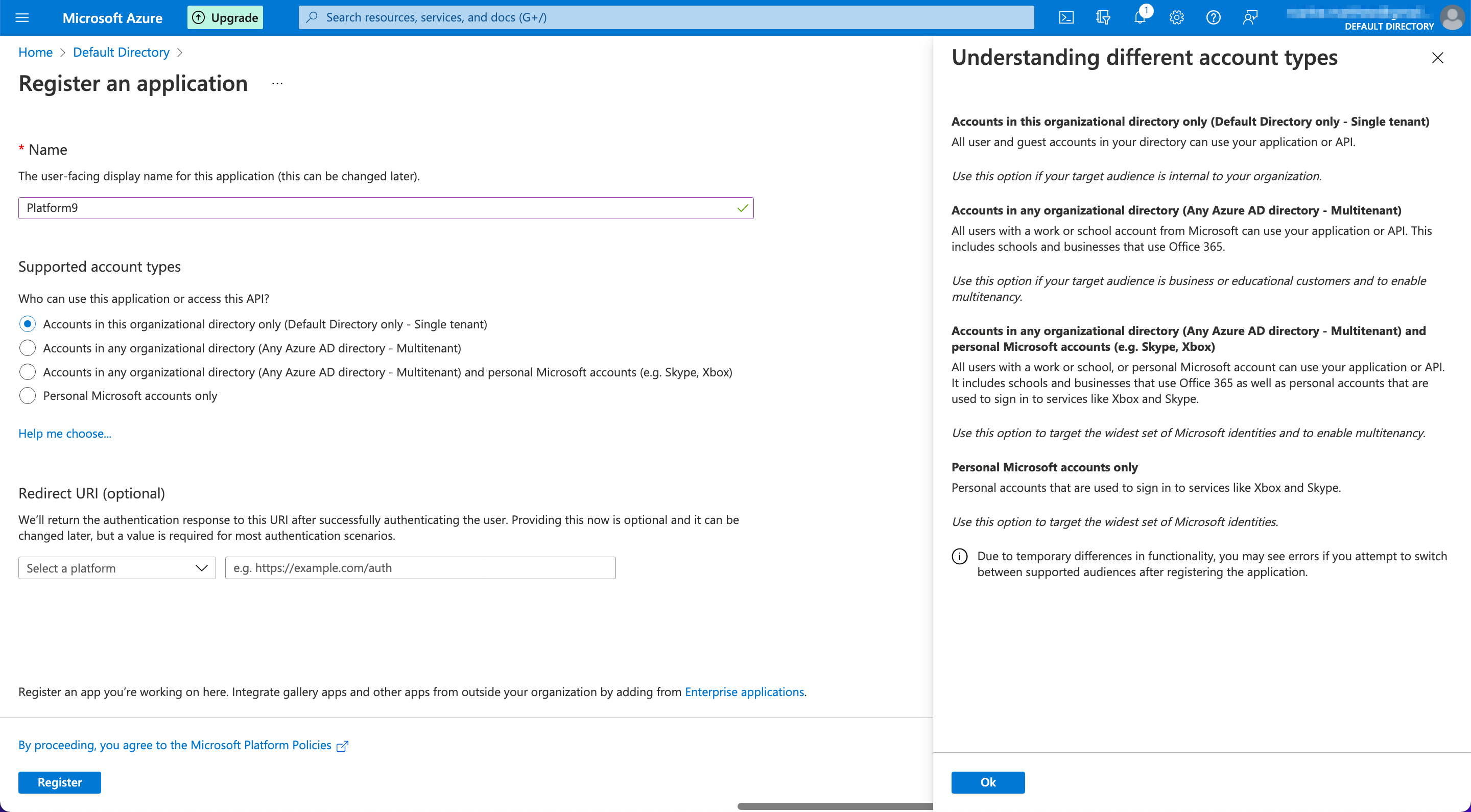
Task: Navigate to Default Directory breadcrumb
Action: click(121, 53)
